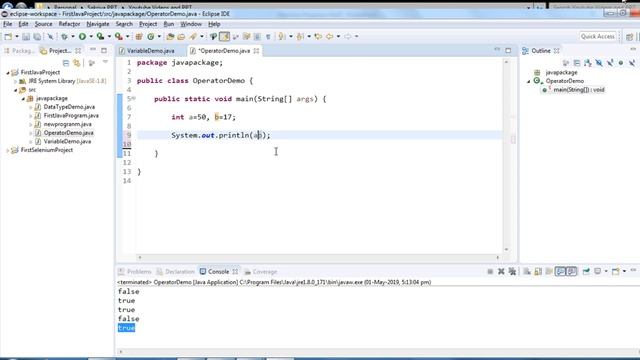Click main(String[]) method in Outline
Screen dimensions: 640x360
(x=579, y=90)
